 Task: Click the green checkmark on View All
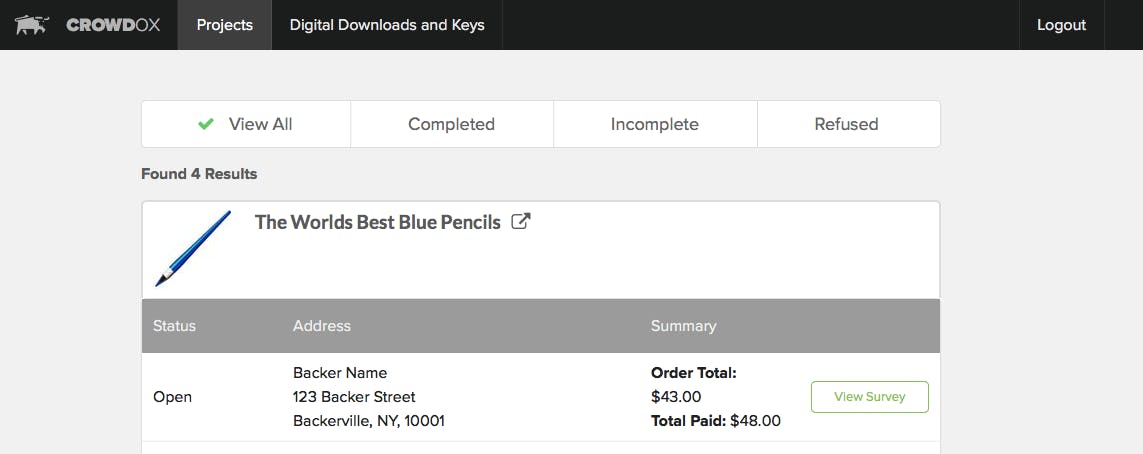206,124
